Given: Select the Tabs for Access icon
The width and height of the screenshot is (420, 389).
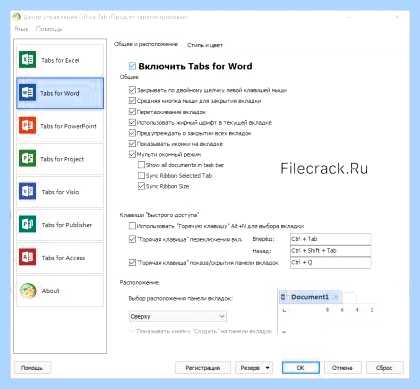Looking at the screenshot, I should coord(27,257).
